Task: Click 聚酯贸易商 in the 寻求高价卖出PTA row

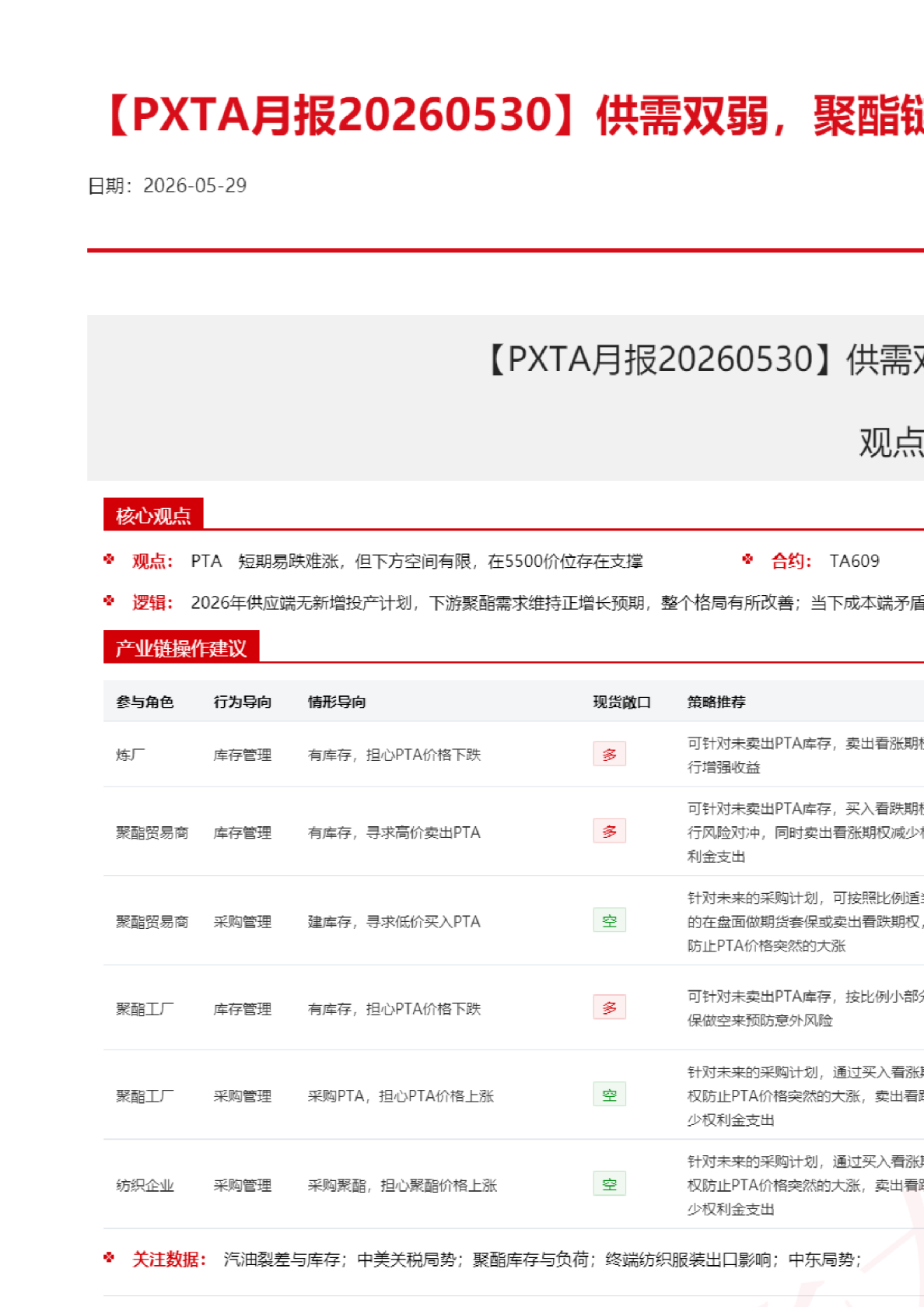Action: pos(152,832)
